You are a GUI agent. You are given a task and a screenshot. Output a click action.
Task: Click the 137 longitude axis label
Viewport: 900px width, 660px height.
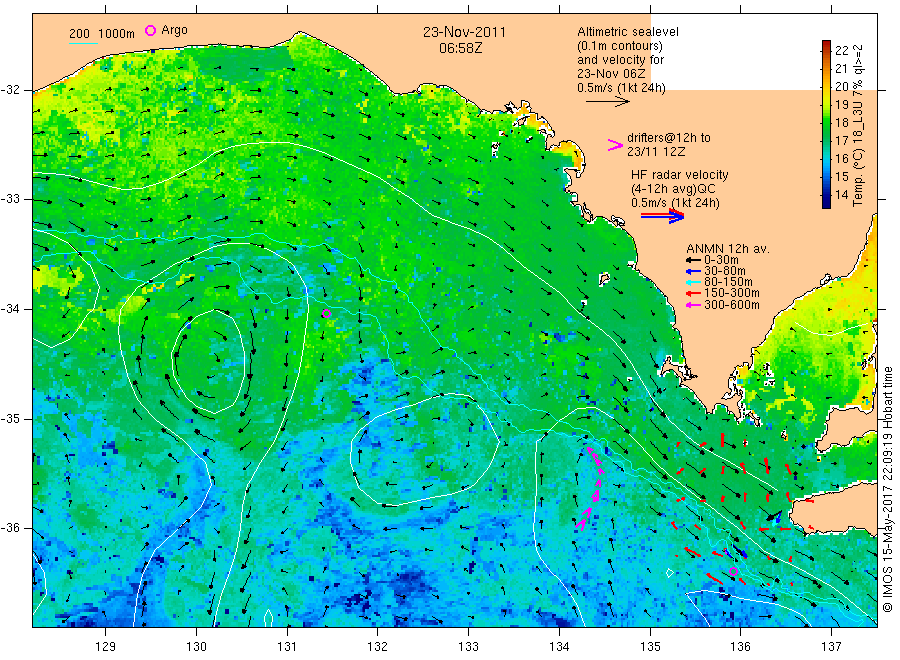click(831, 647)
